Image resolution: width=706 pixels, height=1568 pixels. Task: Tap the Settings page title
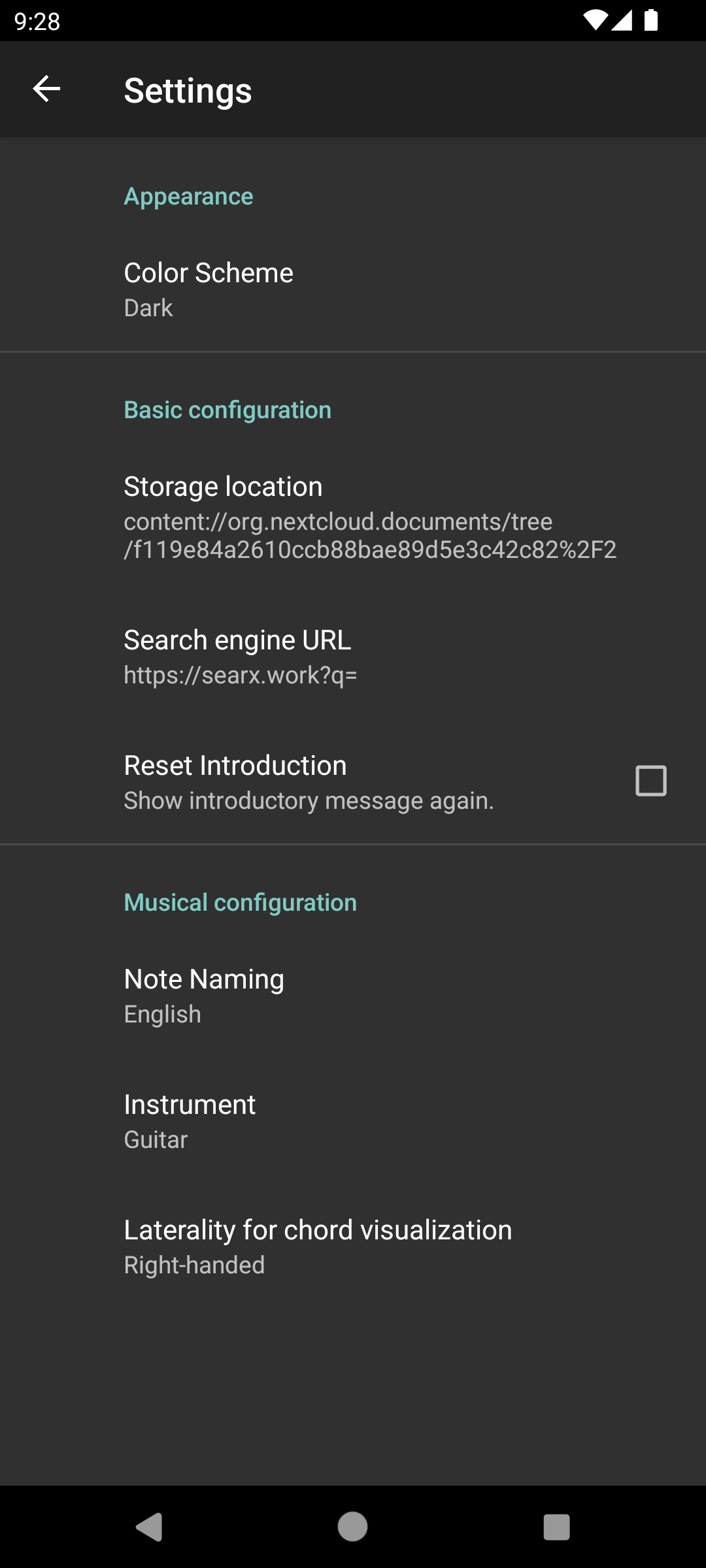[x=188, y=90]
